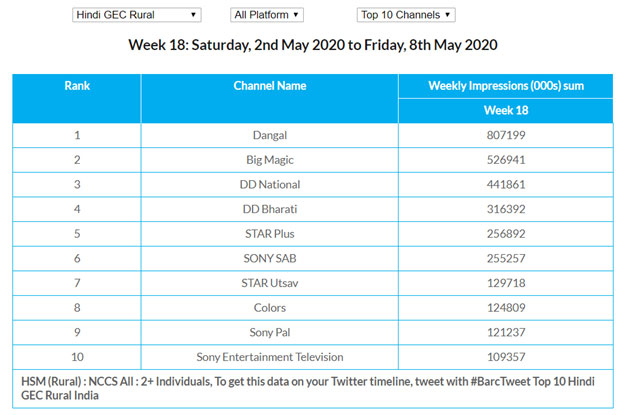Select DD National in the table

(269, 183)
